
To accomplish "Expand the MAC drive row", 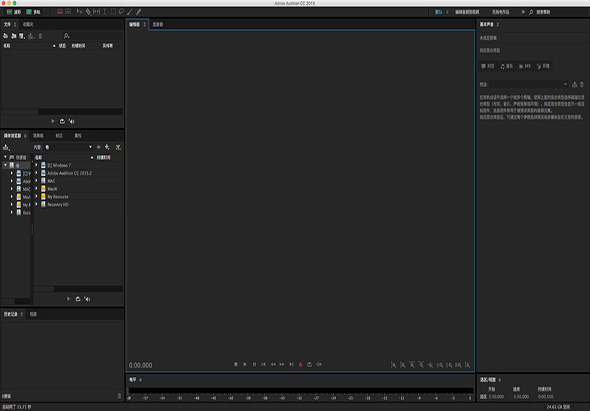I will 36,181.
